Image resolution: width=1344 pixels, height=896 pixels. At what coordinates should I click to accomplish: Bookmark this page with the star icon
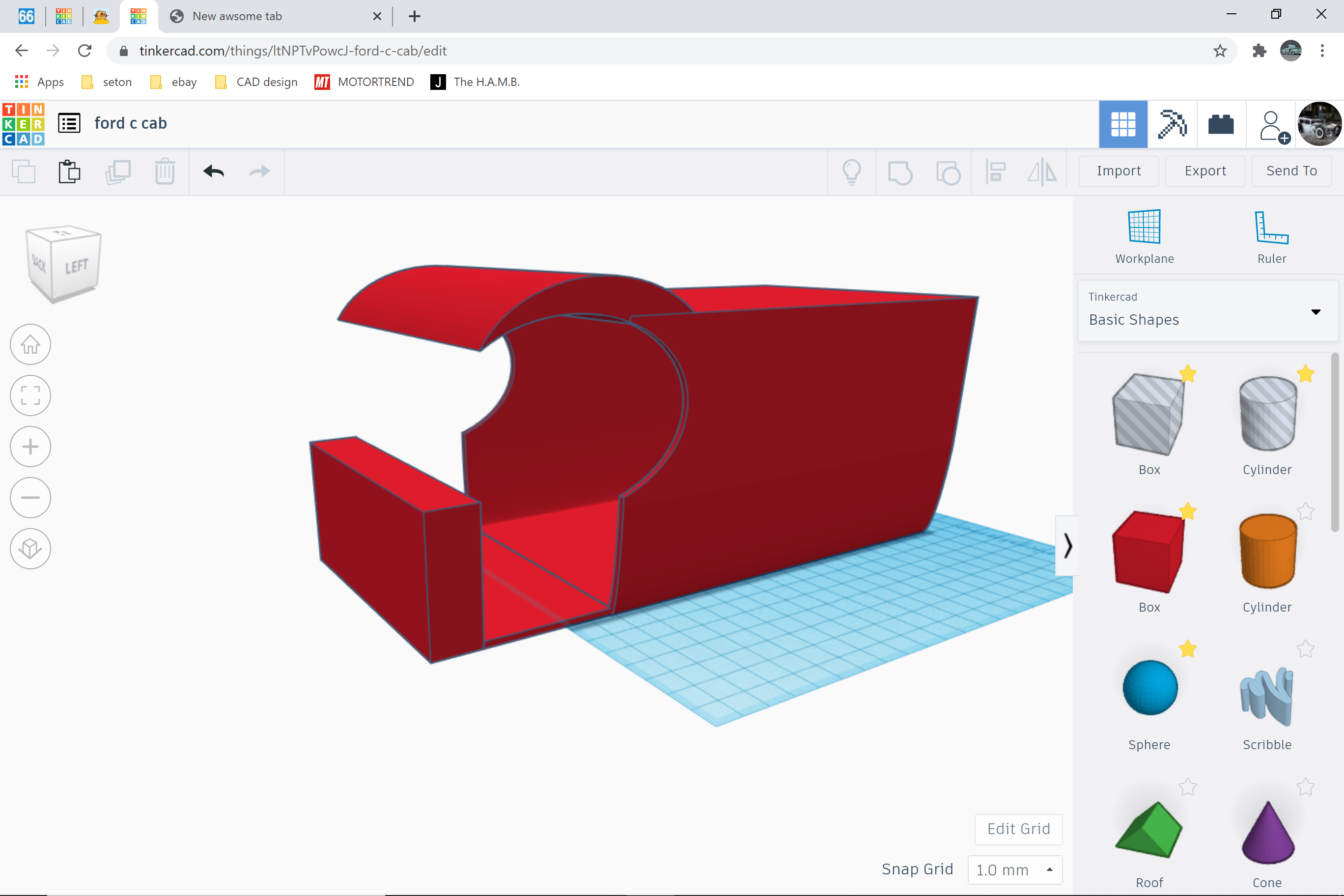pyautogui.click(x=1219, y=51)
